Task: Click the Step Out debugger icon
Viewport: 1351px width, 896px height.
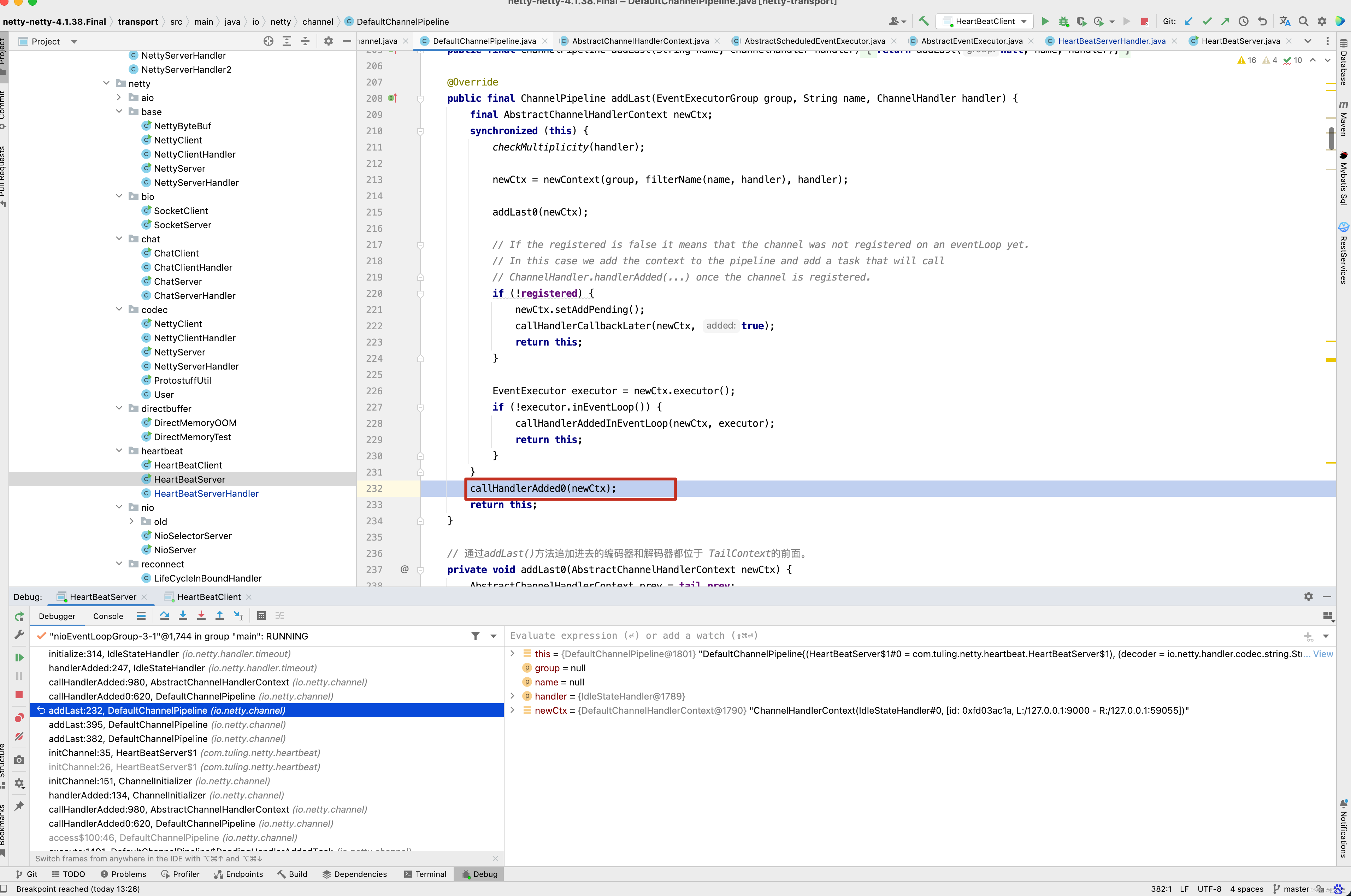Action: click(219, 615)
